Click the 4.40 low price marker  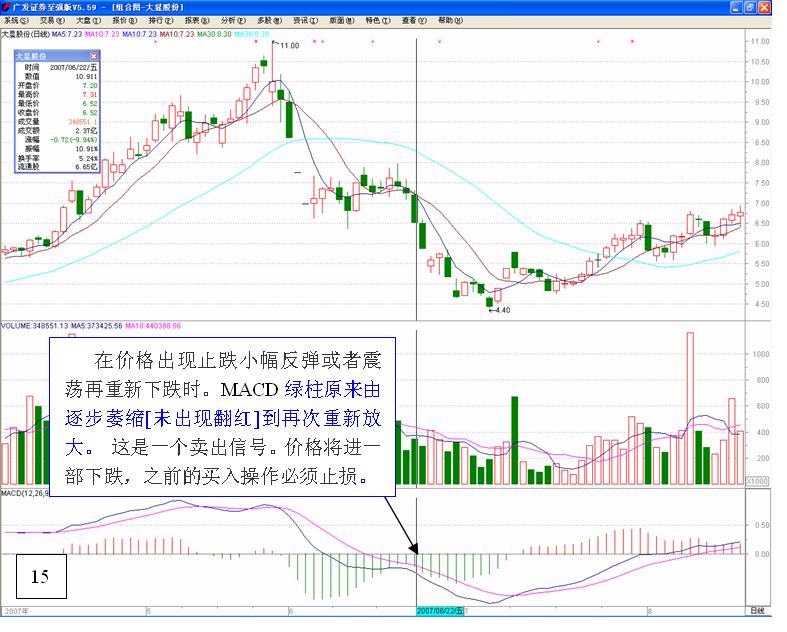pos(500,310)
